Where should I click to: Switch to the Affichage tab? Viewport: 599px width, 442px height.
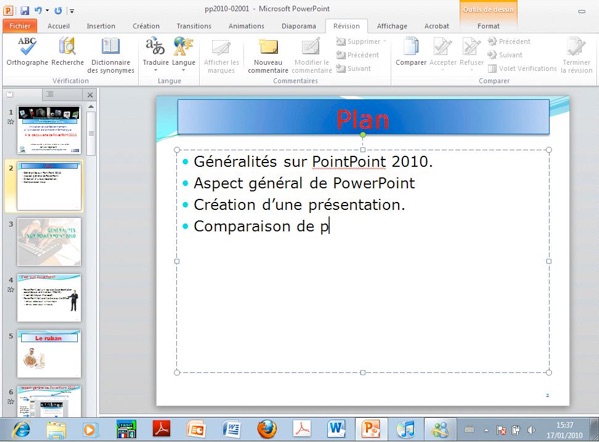(392, 26)
